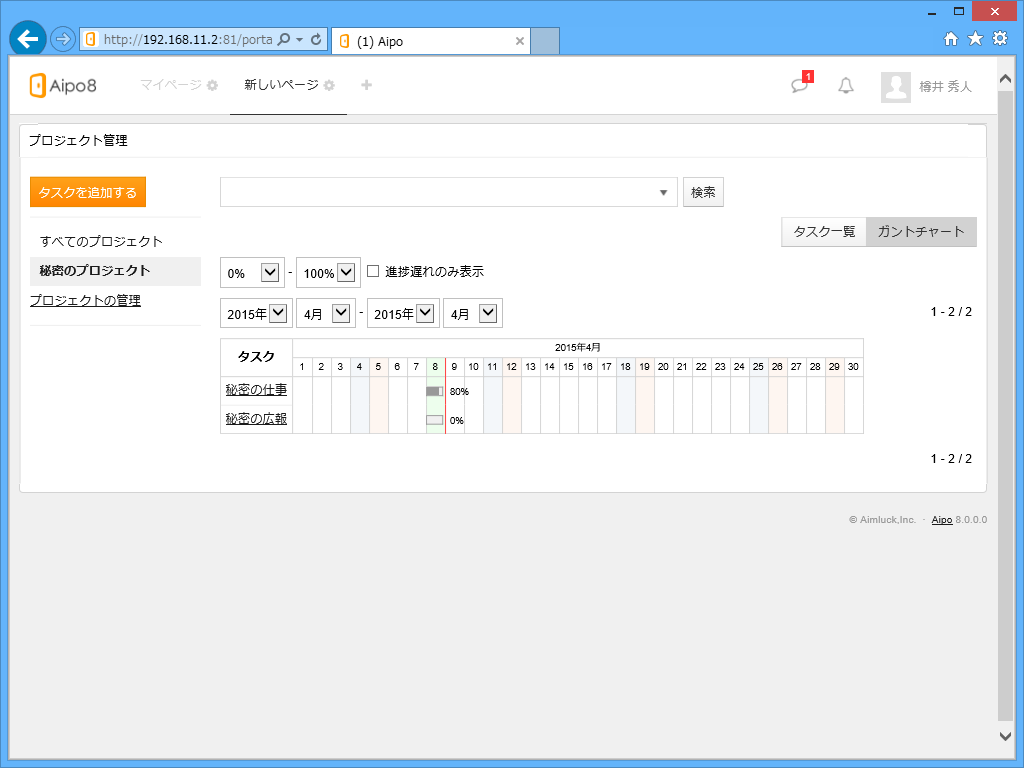This screenshot has width=1024, height=768.
Task: Click 秘密の広報 0% progress bar
Action: [434, 420]
